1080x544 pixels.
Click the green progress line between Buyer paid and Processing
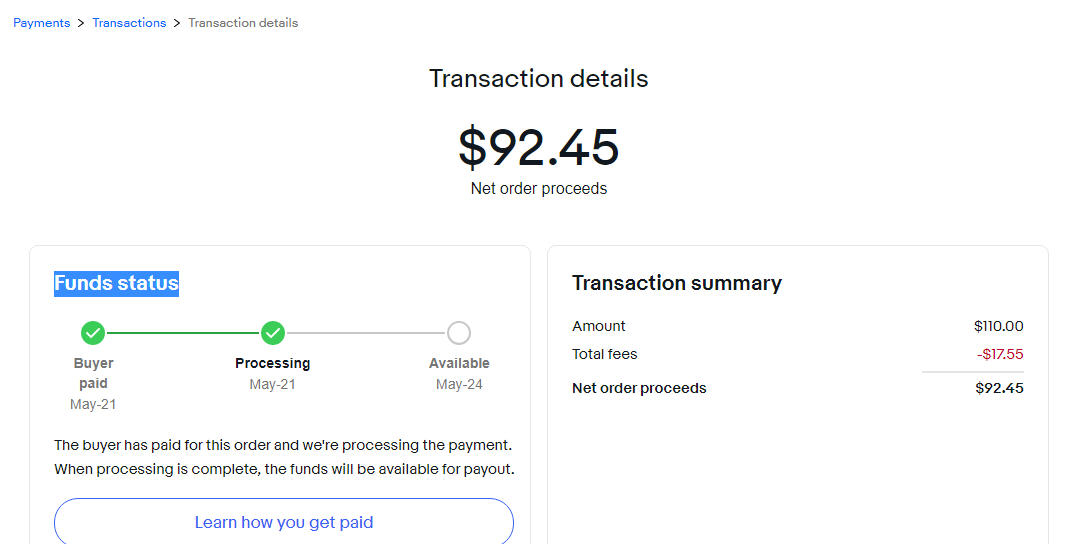[183, 333]
